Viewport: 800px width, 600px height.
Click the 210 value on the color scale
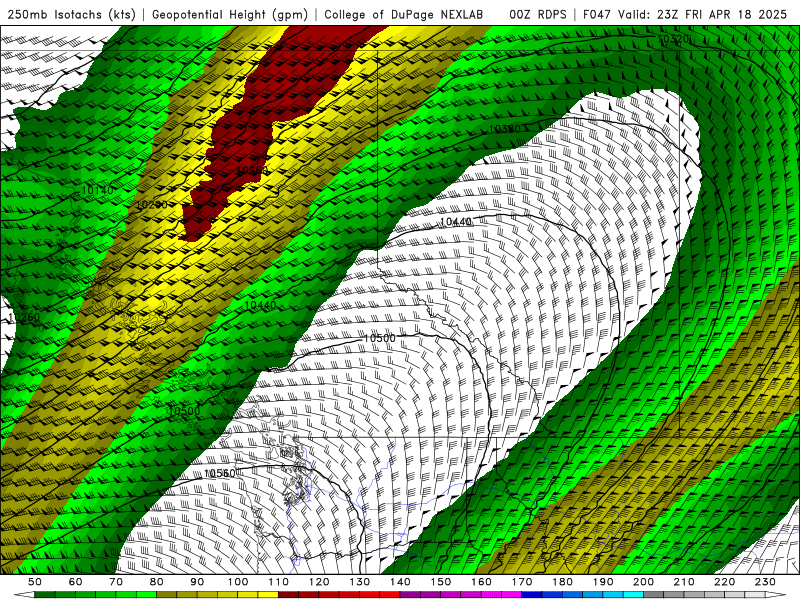pos(684,582)
